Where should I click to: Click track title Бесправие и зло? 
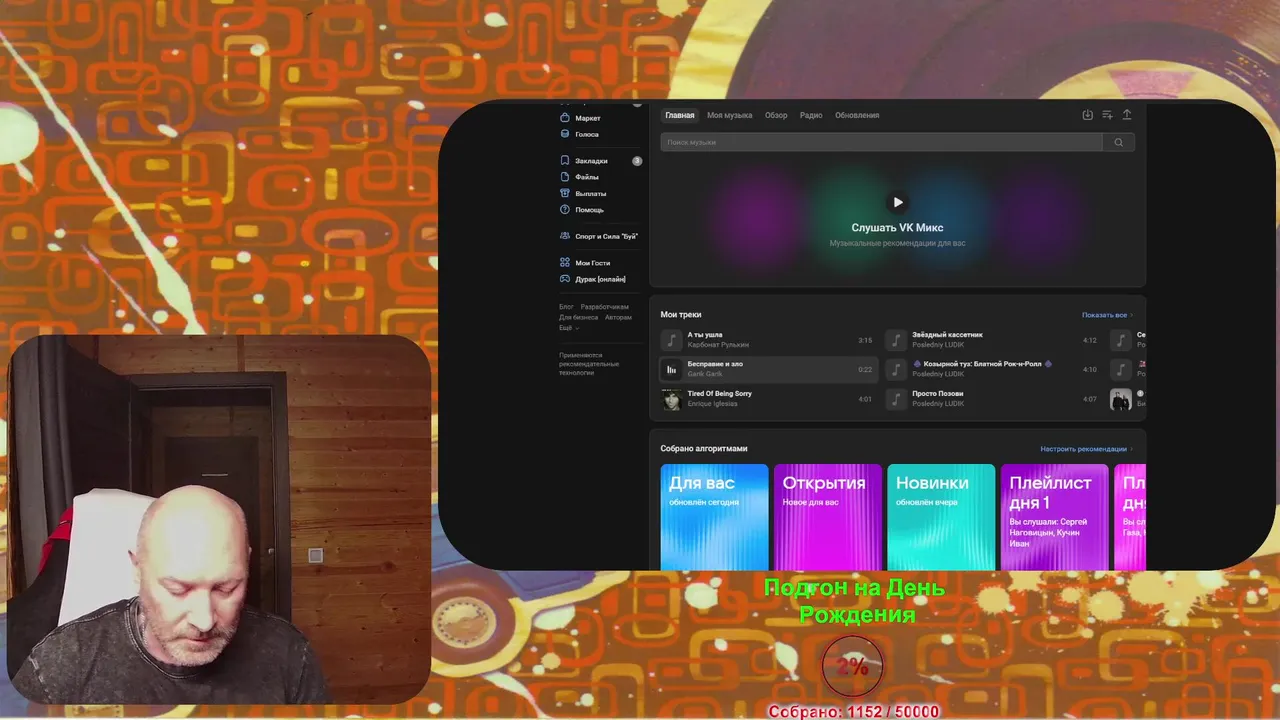[715, 364]
